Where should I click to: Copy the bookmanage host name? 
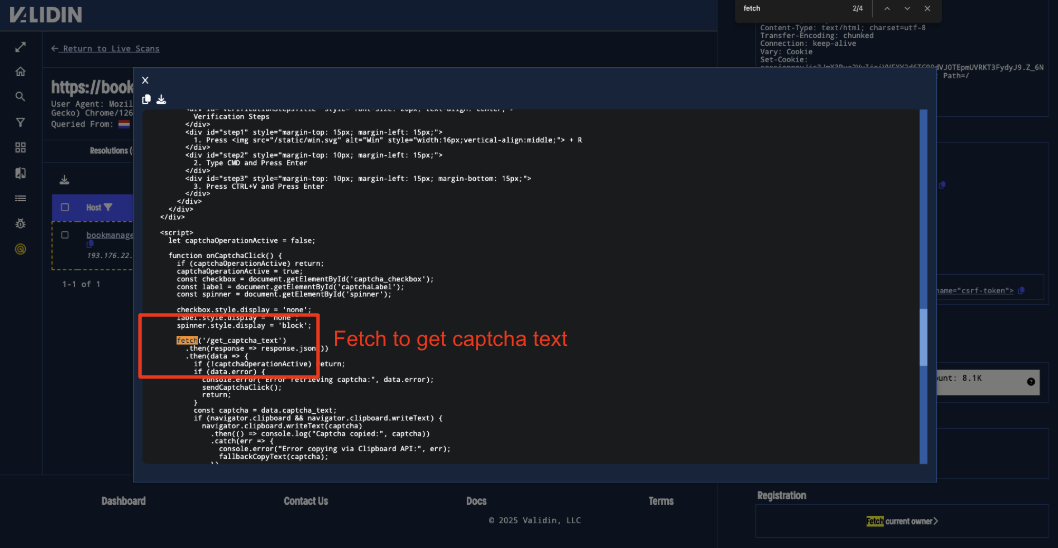(x=90, y=244)
